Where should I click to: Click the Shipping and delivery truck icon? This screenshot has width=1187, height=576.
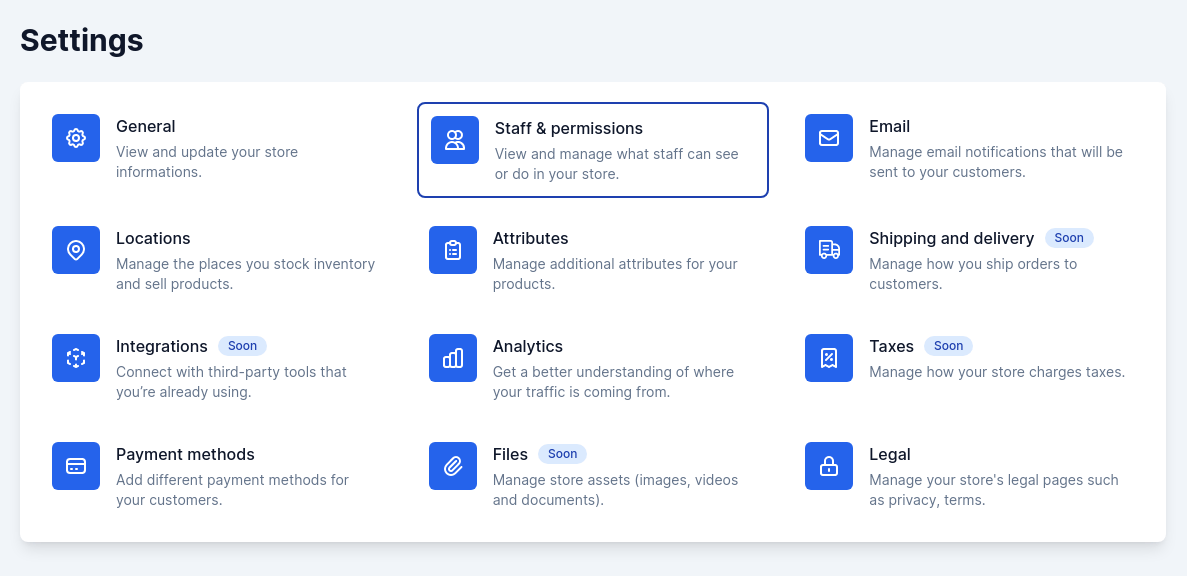click(x=829, y=250)
